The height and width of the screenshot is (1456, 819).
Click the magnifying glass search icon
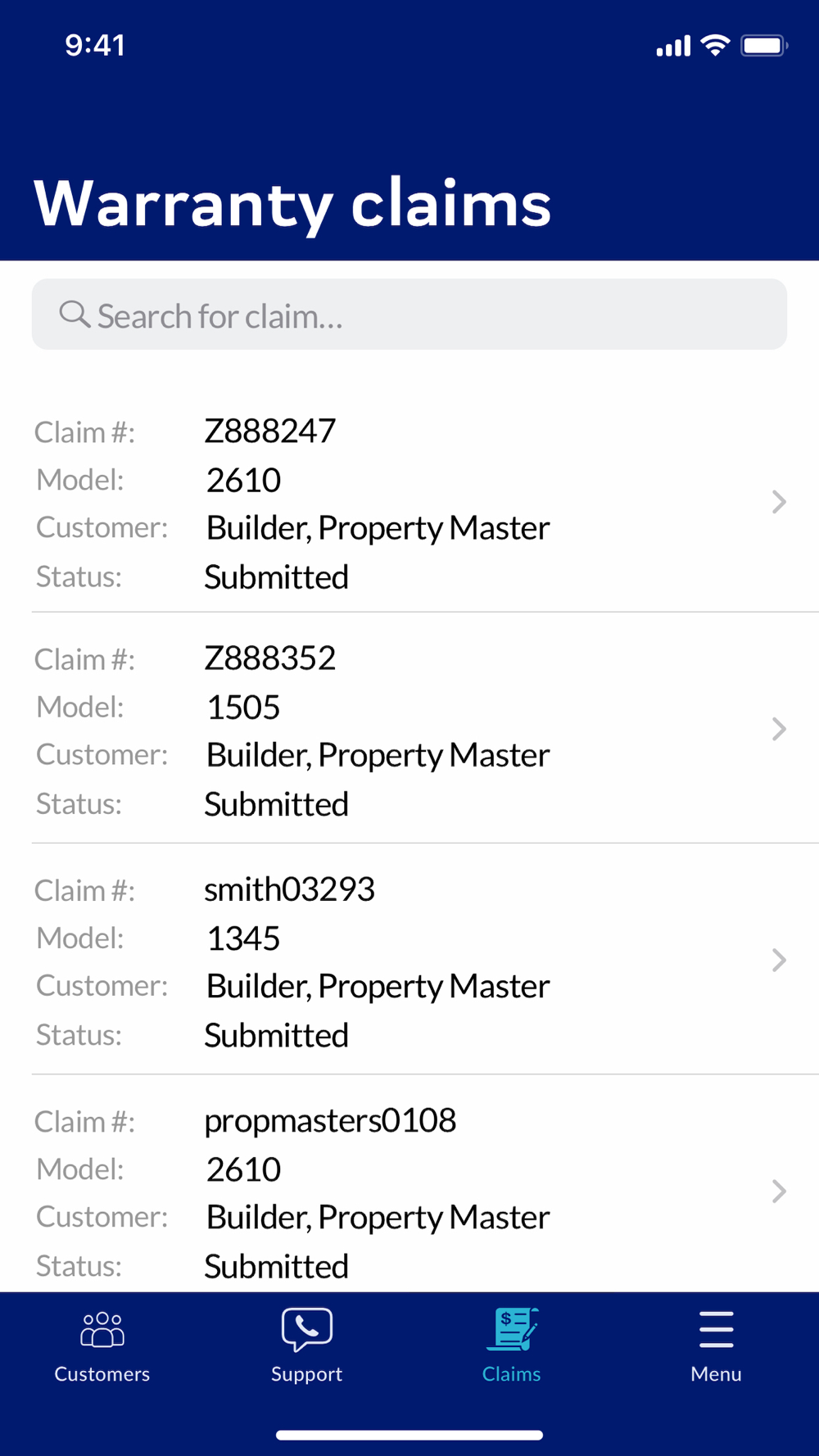pyautogui.click(x=74, y=314)
